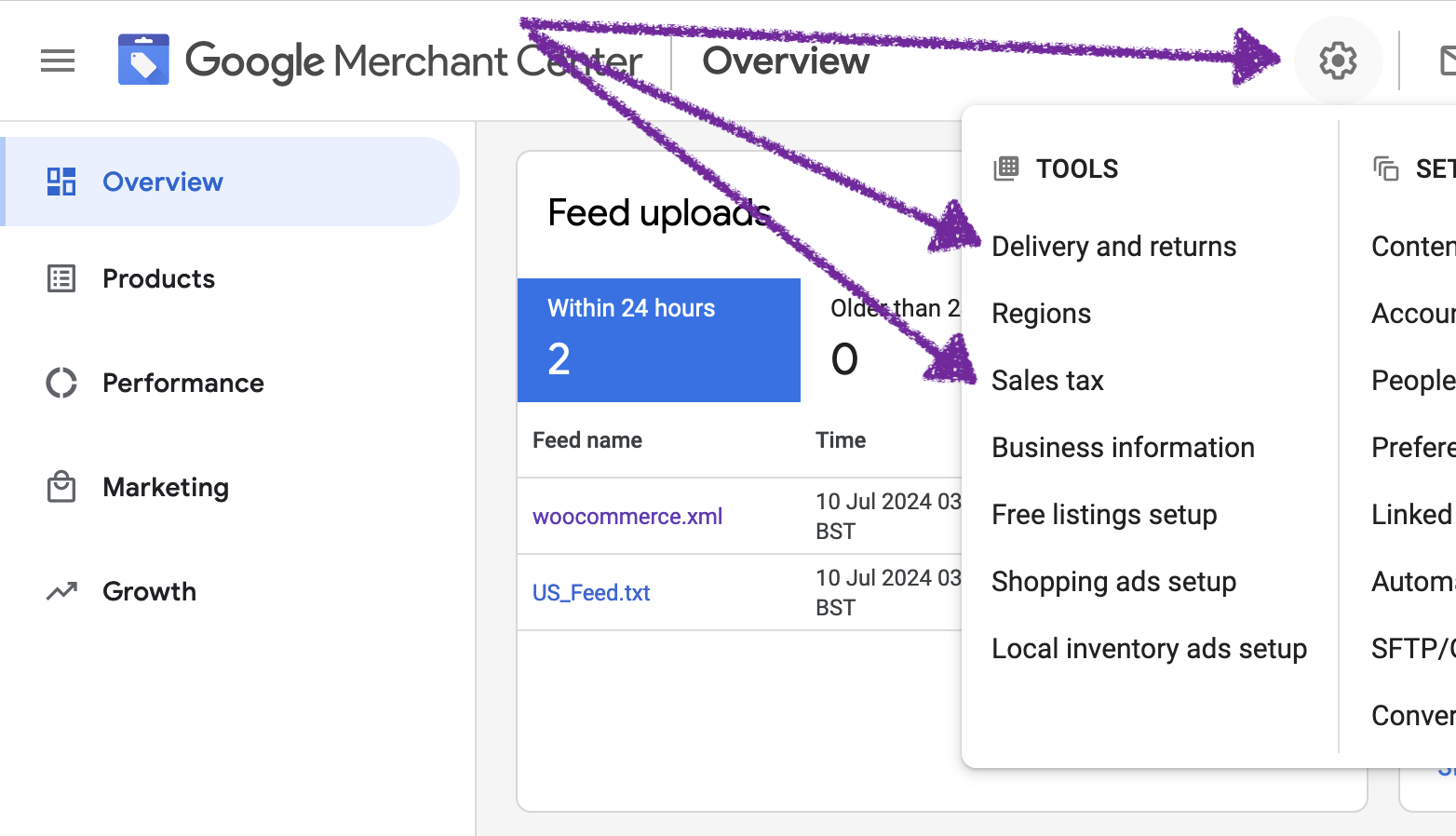This screenshot has width=1456, height=836.
Task: Select Regions from the Tools menu
Action: pos(1041,313)
